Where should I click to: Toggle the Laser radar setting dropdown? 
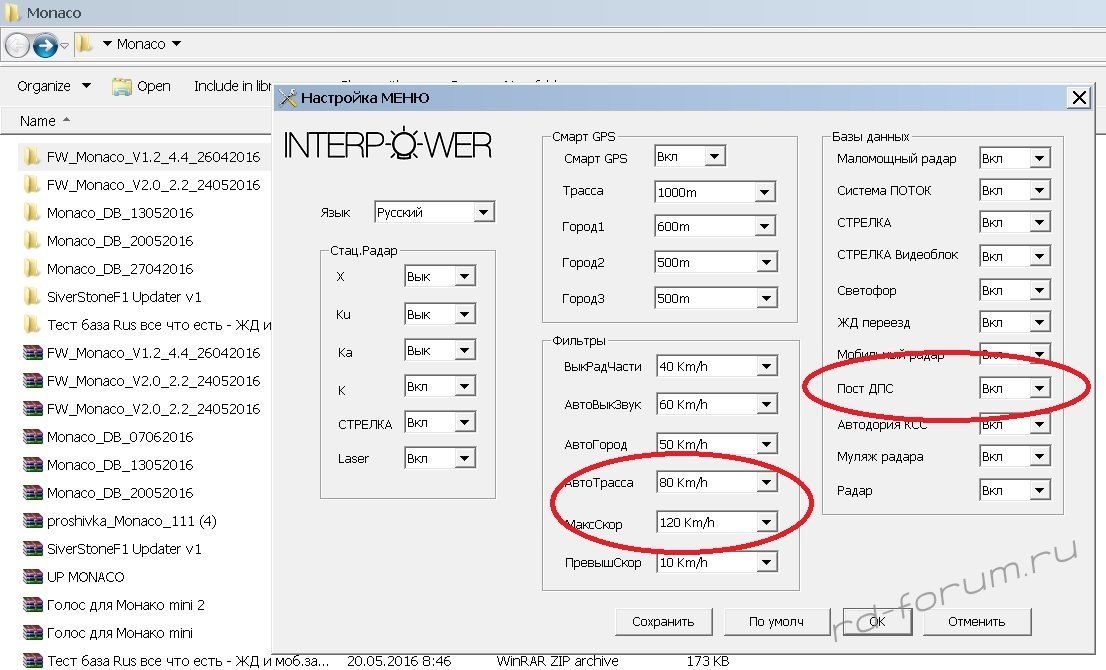(464, 459)
